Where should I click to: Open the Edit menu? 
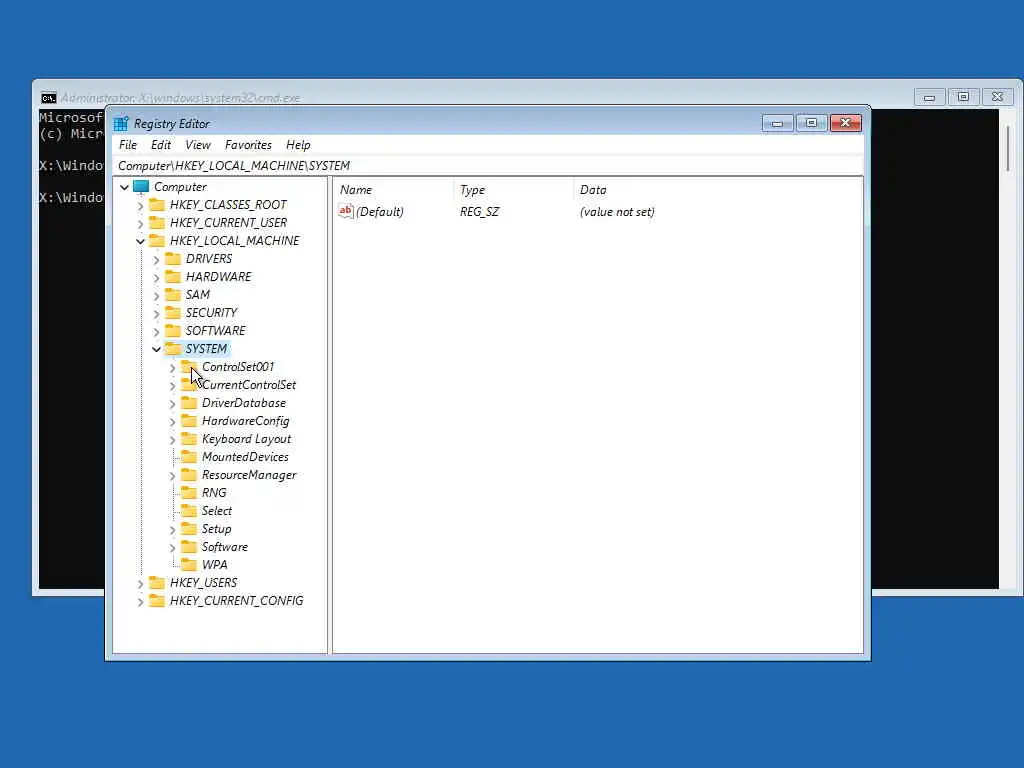coord(161,145)
